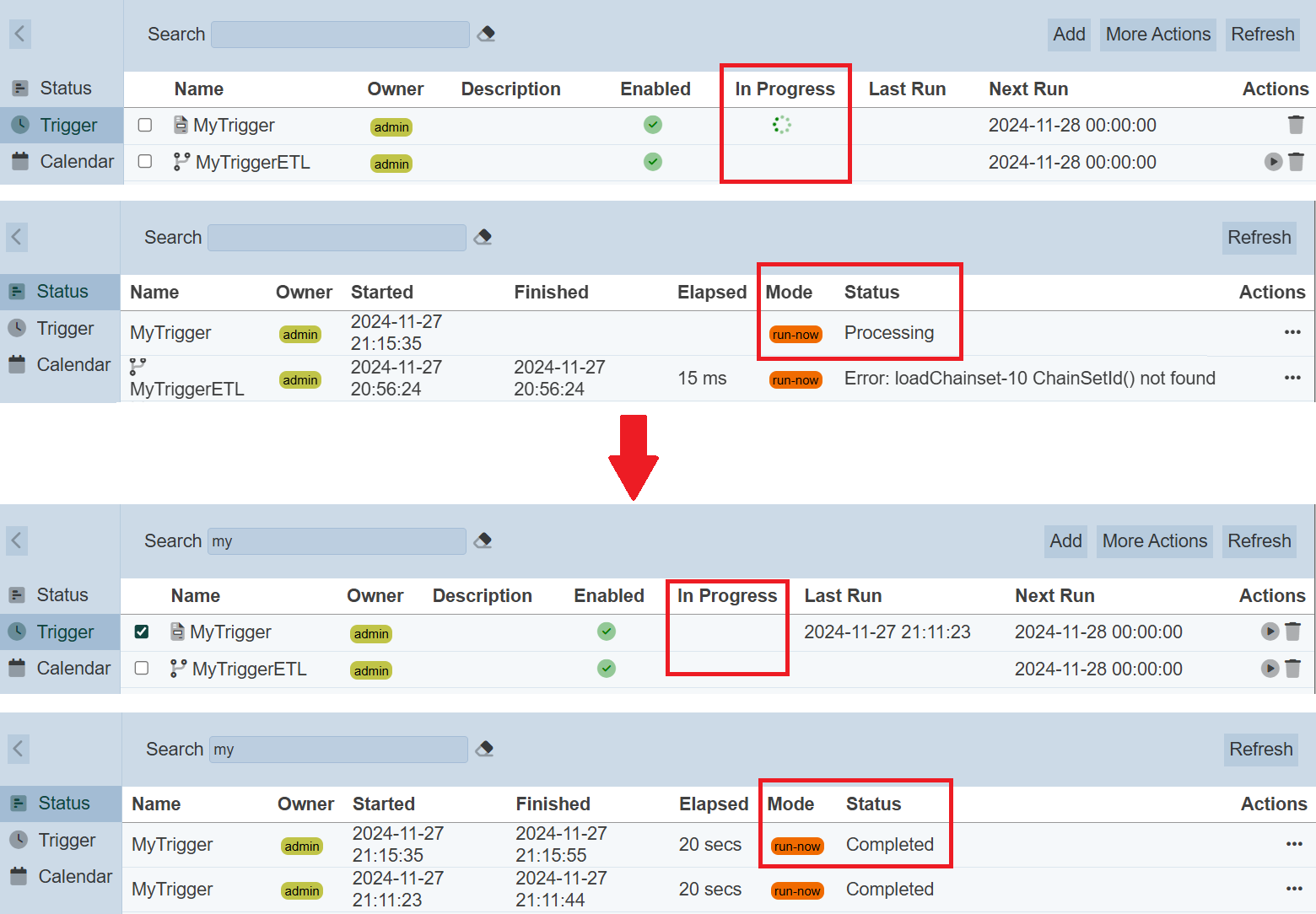
Task: Open the ellipsis menu for the Processing MyTrigger row
Action: [1292, 332]
